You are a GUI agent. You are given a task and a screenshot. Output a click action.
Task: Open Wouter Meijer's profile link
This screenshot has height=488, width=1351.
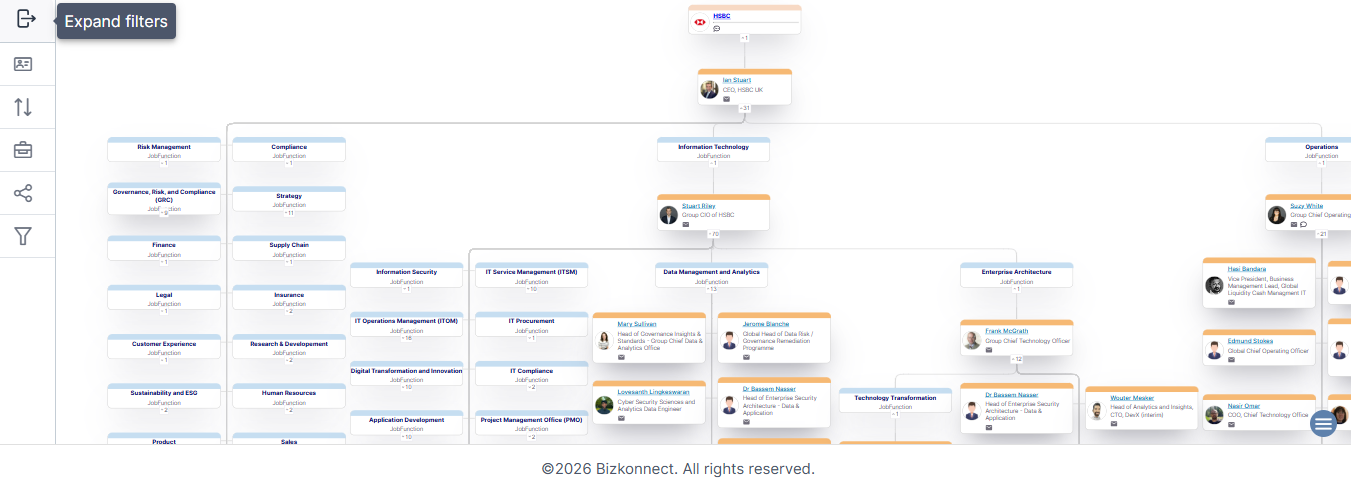(1132, 398)
